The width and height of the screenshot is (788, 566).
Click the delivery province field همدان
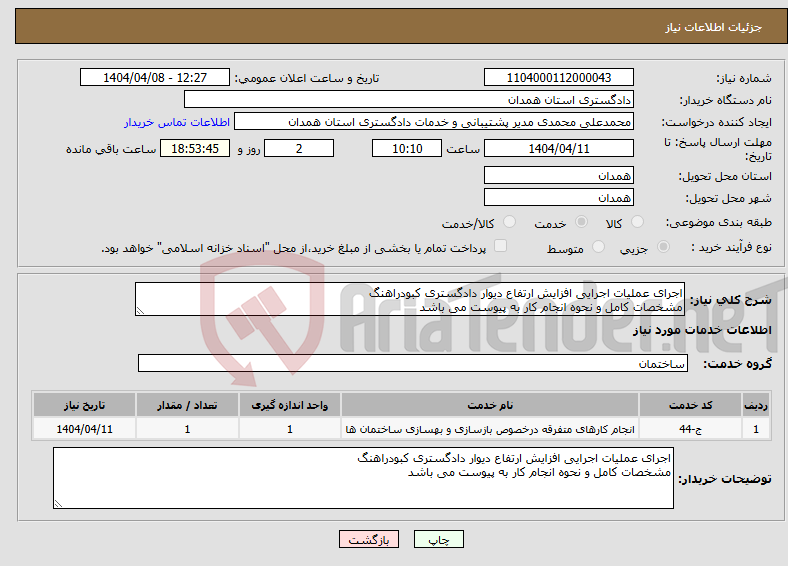tap(559, 175)
